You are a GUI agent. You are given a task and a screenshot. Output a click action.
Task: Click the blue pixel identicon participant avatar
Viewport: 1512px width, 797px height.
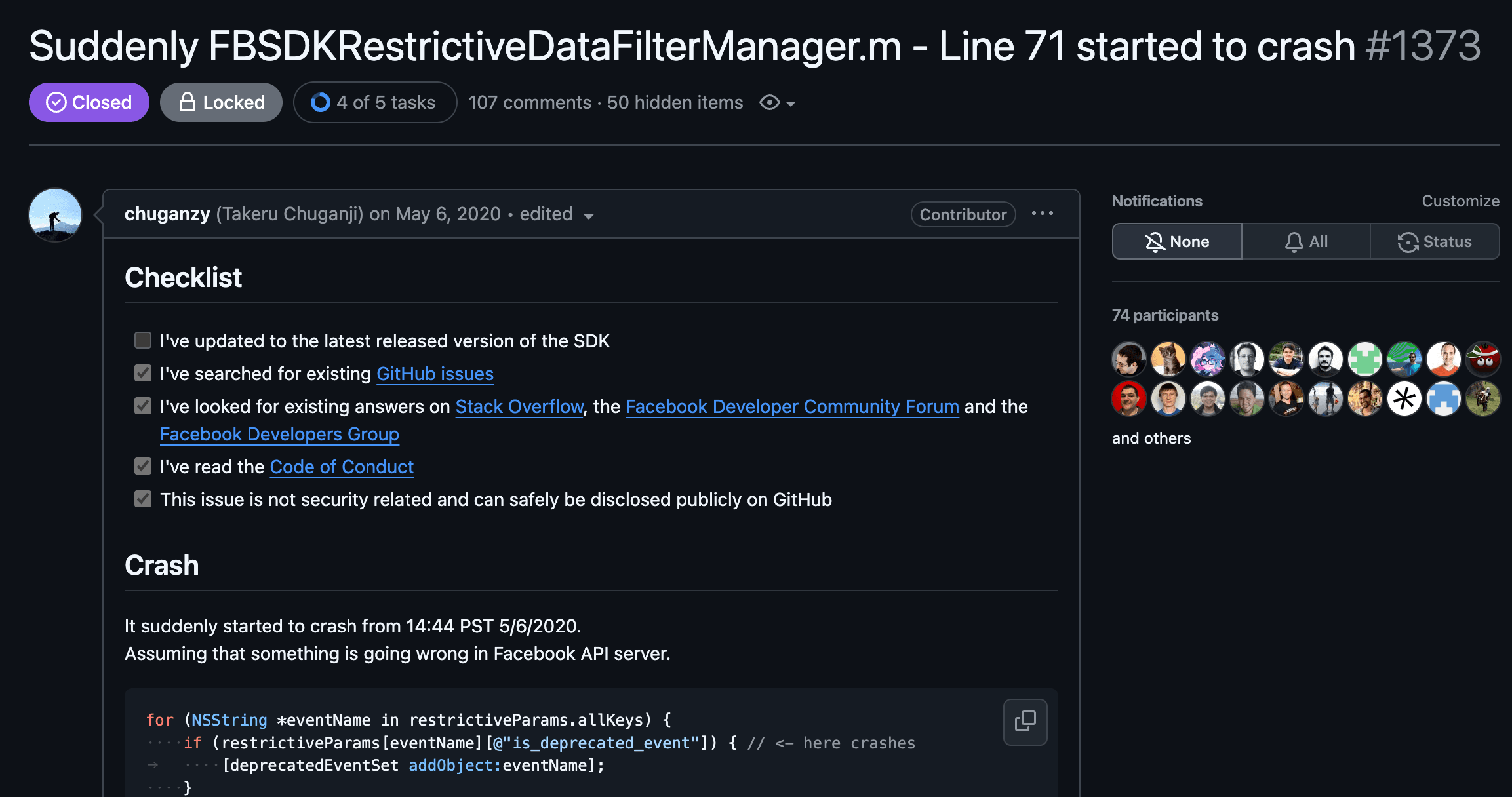[x=1444, y=398]
